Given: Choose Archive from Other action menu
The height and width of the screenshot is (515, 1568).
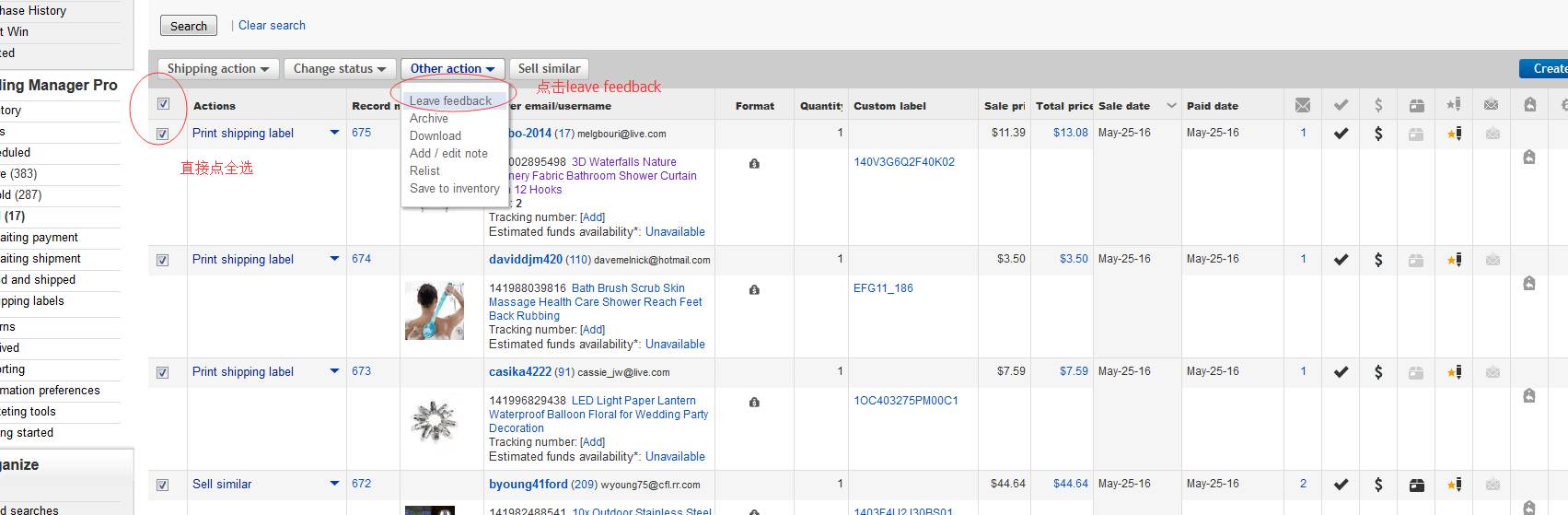Looking at the screenshot, I should point(429,118).
